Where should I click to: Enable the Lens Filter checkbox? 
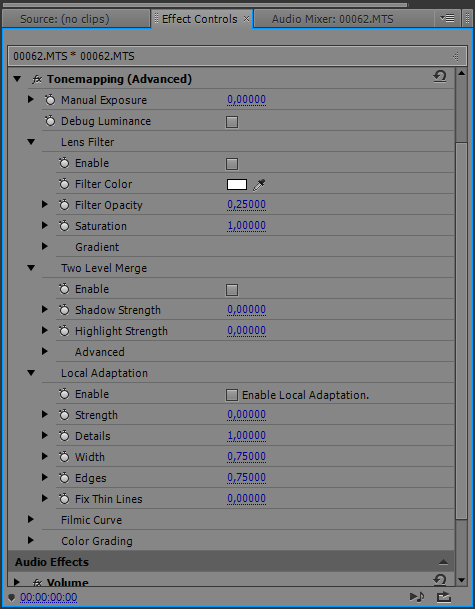click(232, 164)
